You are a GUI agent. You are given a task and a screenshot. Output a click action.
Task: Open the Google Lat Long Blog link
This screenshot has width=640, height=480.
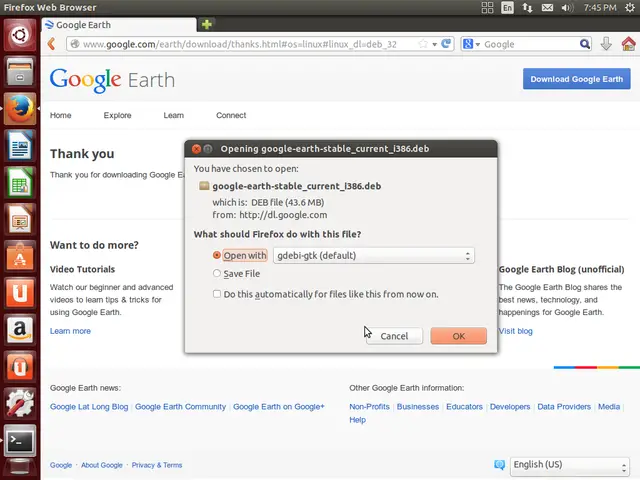click(89, 407)
